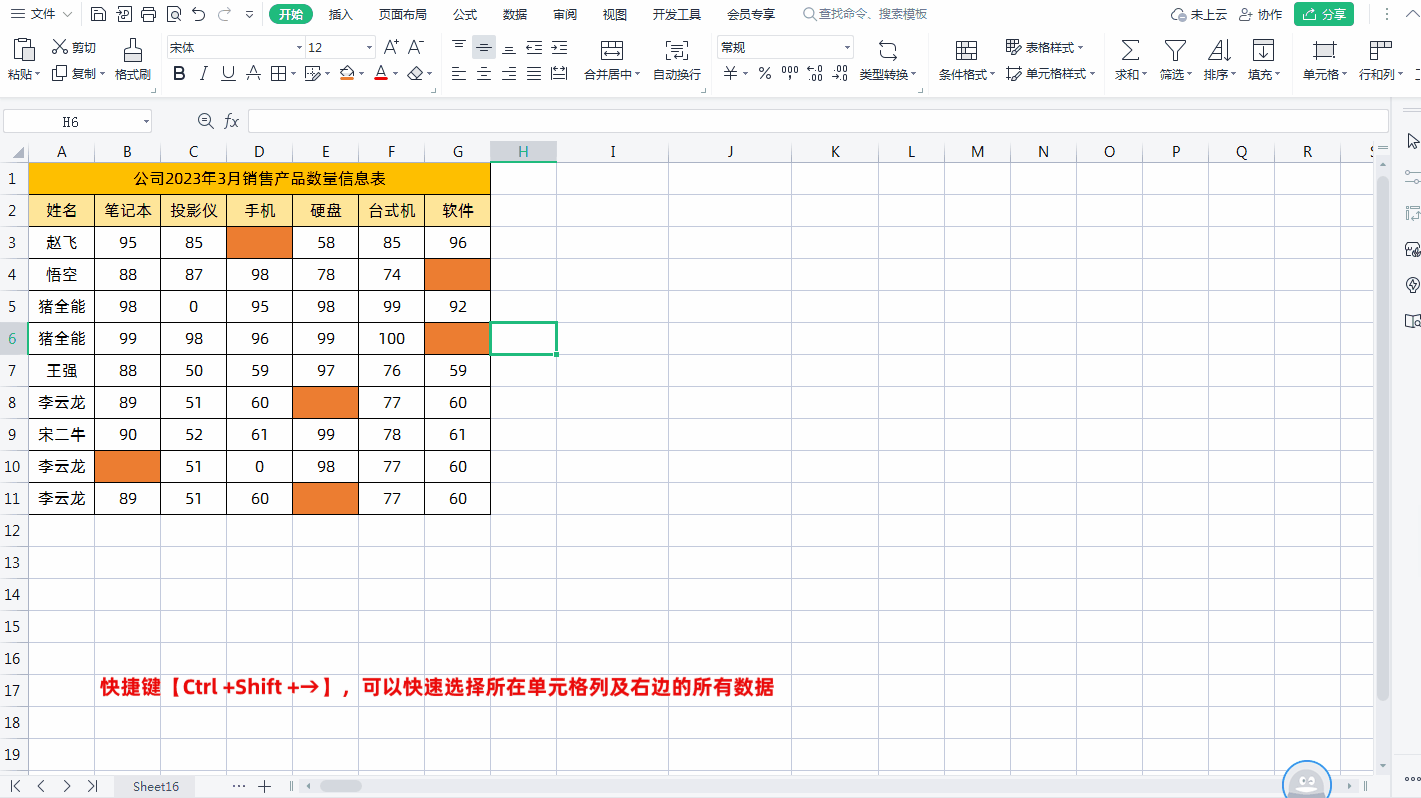Decrease font size with A- icon
1421x798 pixels.
pos(416,47)
